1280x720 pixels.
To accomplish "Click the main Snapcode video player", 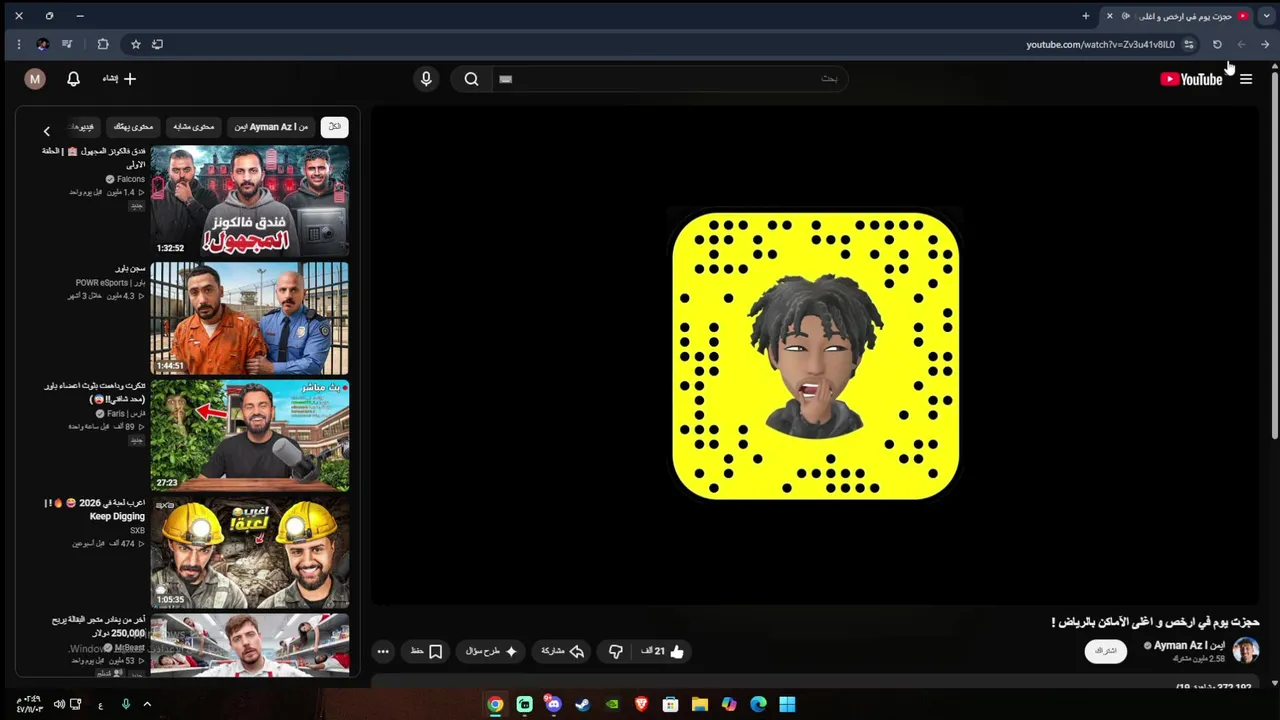I will 815,355.
